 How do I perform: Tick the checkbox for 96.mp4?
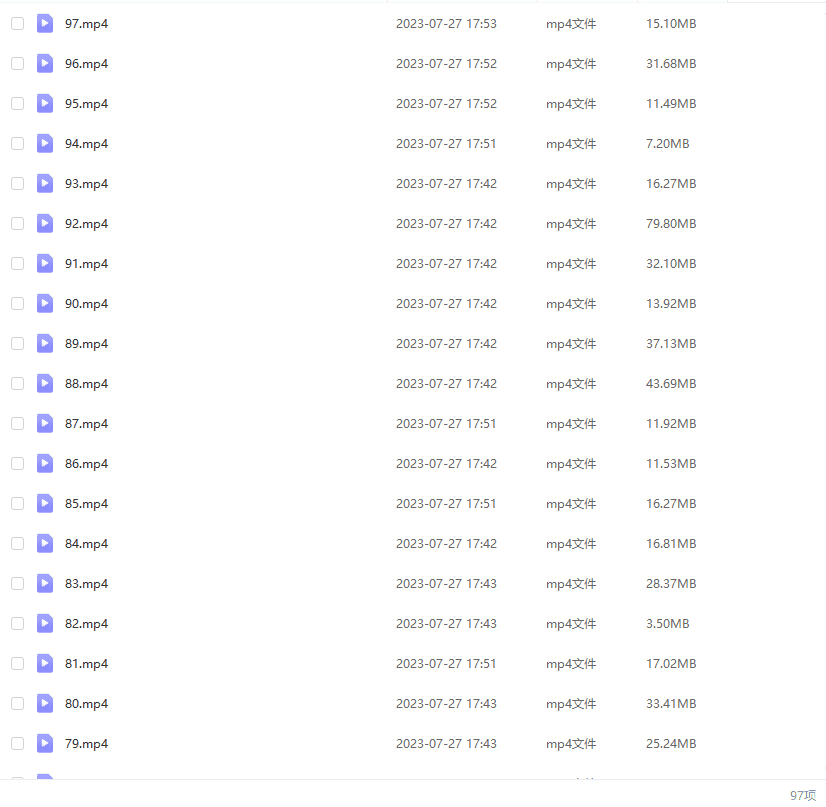click(x=17, y=64)
